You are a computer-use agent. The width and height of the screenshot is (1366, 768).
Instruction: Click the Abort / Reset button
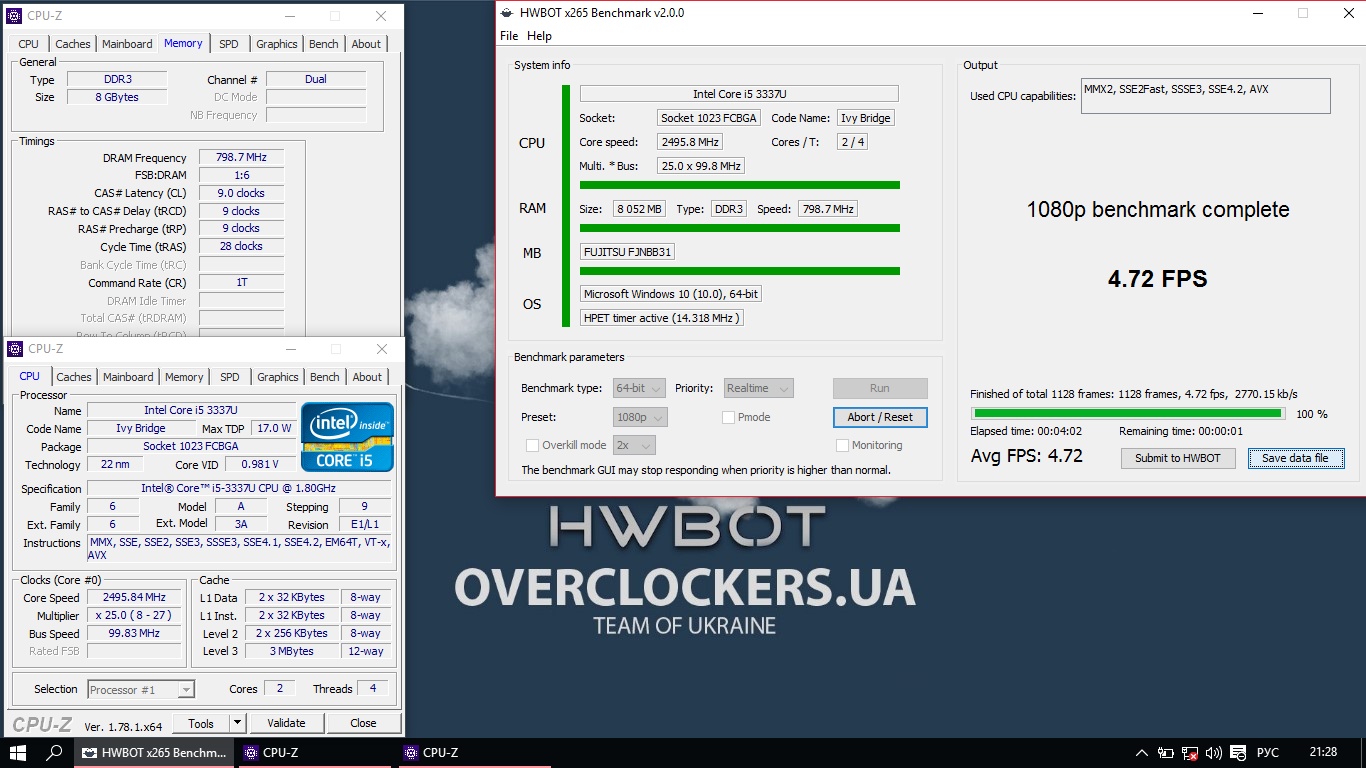pos(880,417)
